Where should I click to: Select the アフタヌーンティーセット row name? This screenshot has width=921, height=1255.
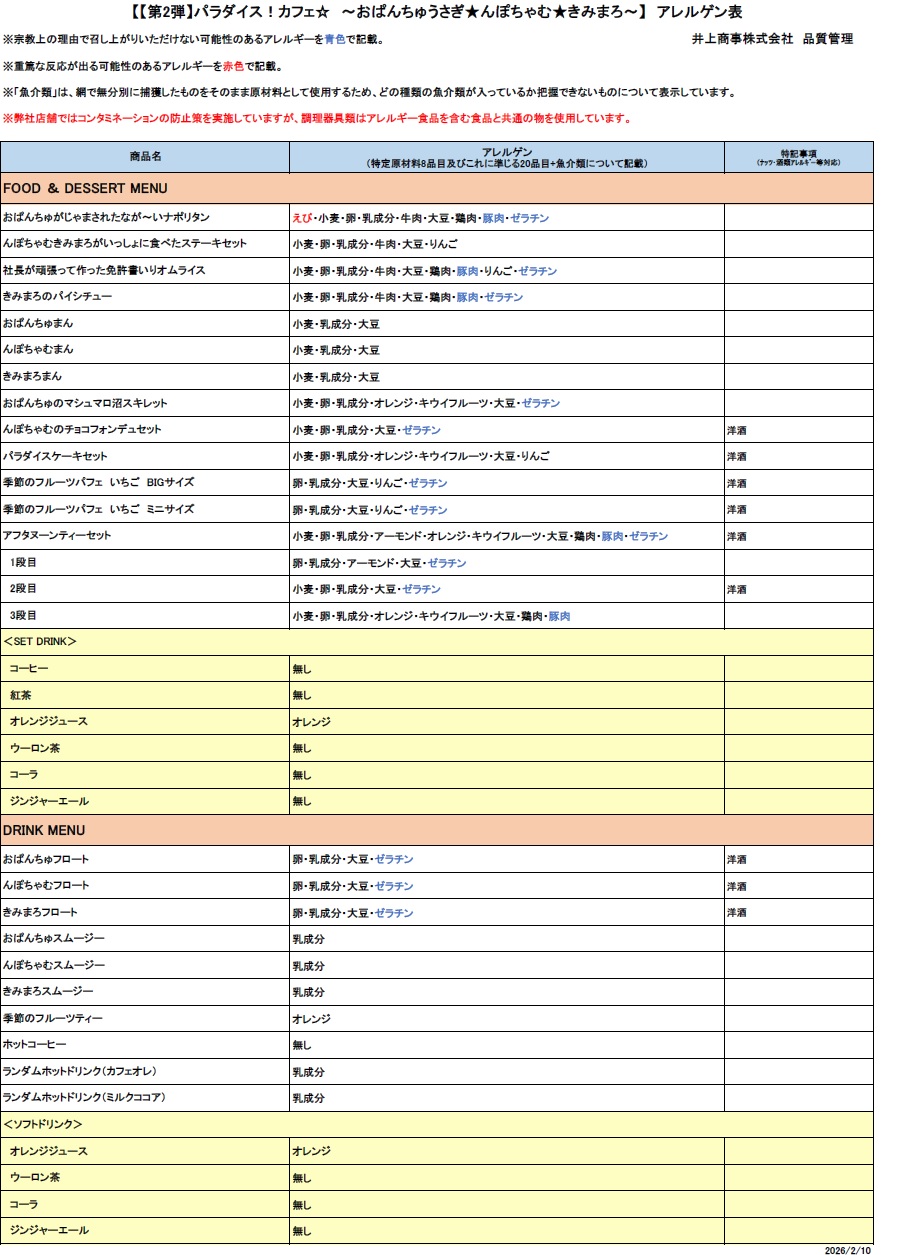click(57, 536)
